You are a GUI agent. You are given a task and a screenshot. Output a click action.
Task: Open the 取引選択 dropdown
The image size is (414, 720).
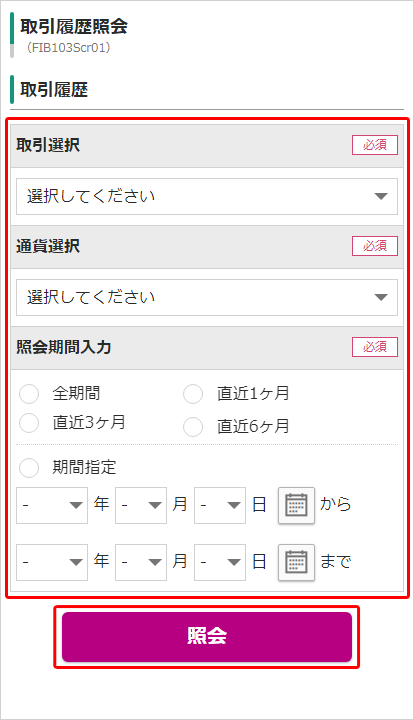coord(207,197)
